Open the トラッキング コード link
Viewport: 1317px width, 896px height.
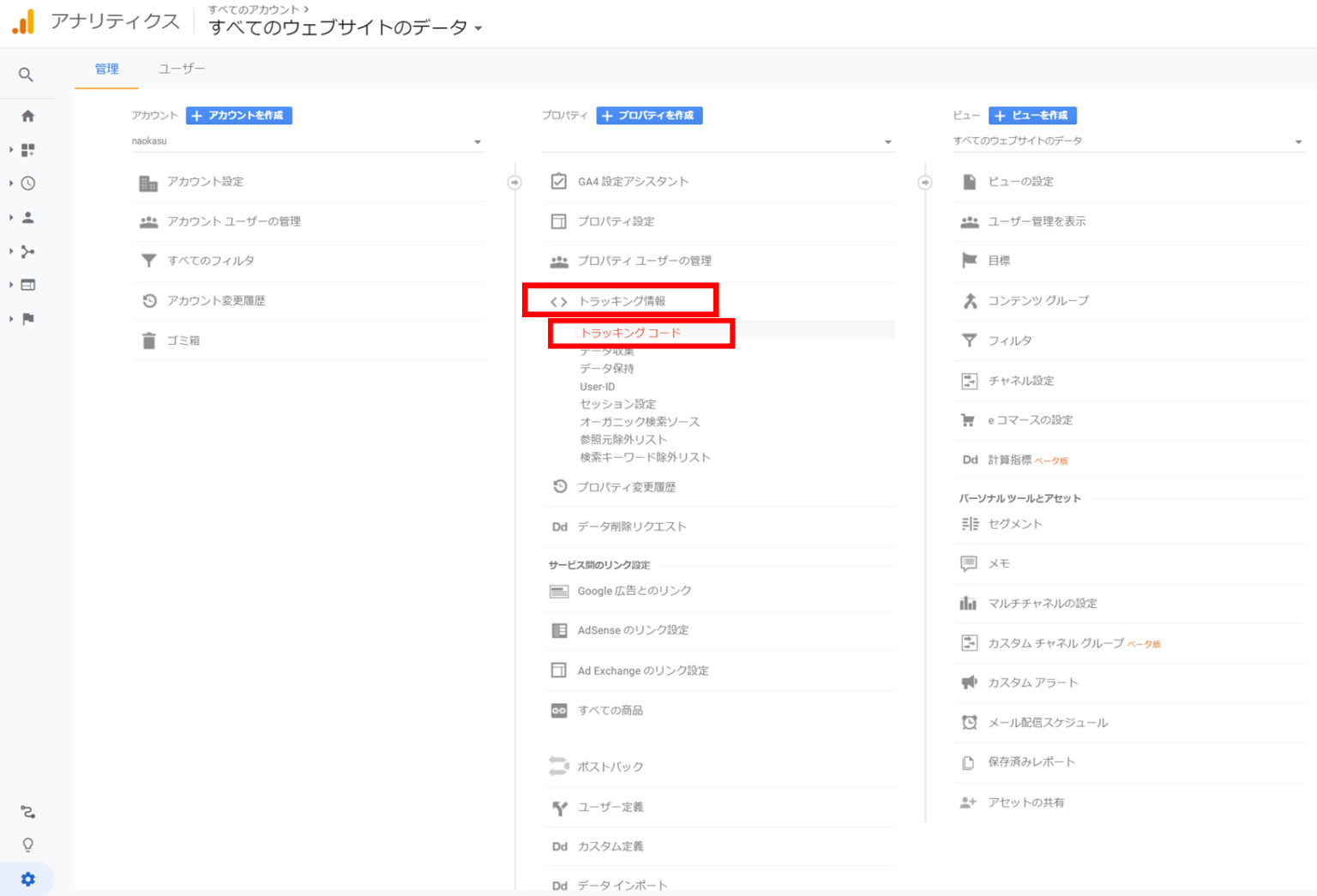pos(631,333)
